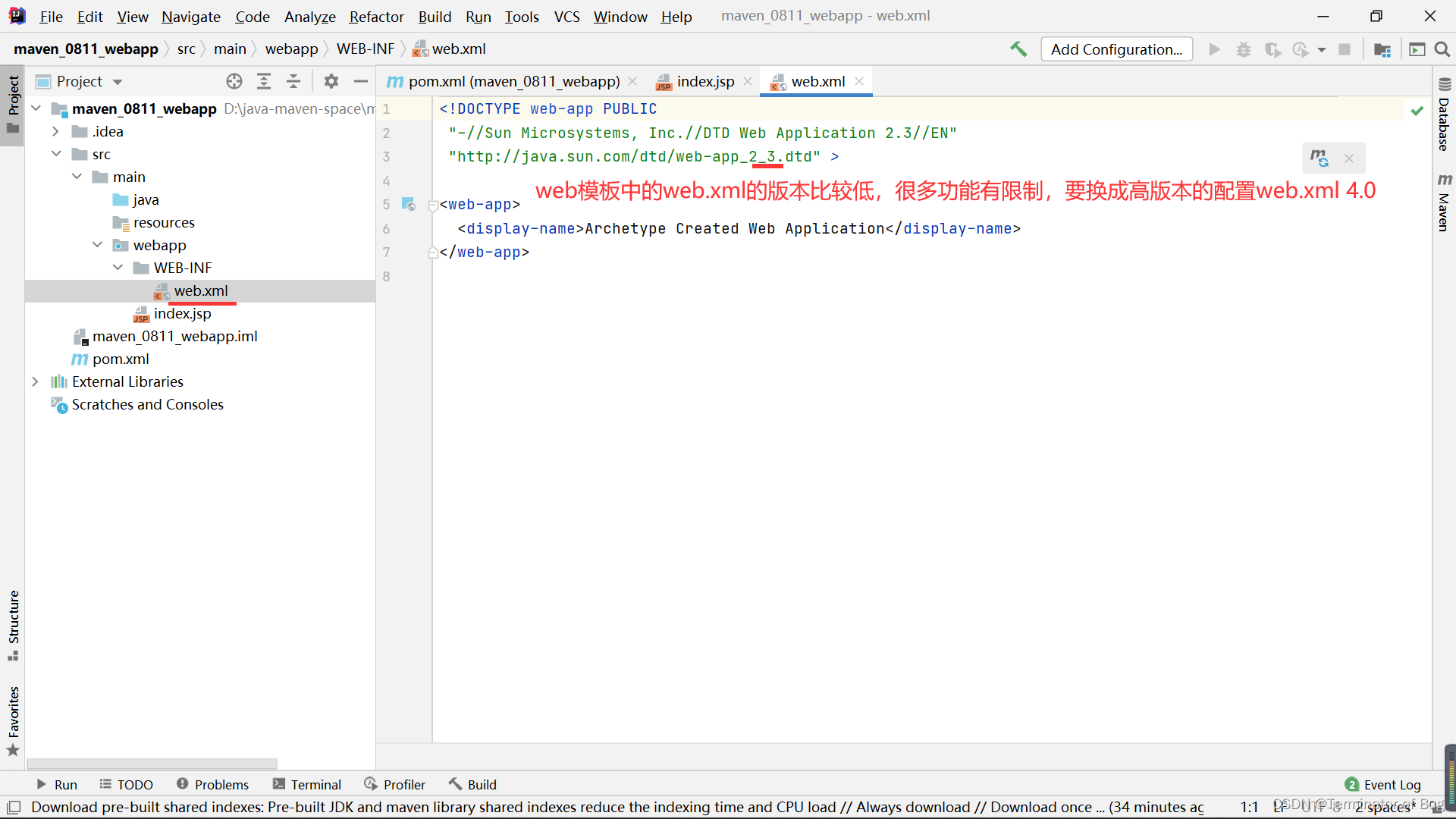1456x819 pixels.
Task: Open the Refactor menu
Action: (x=376, y=16)
